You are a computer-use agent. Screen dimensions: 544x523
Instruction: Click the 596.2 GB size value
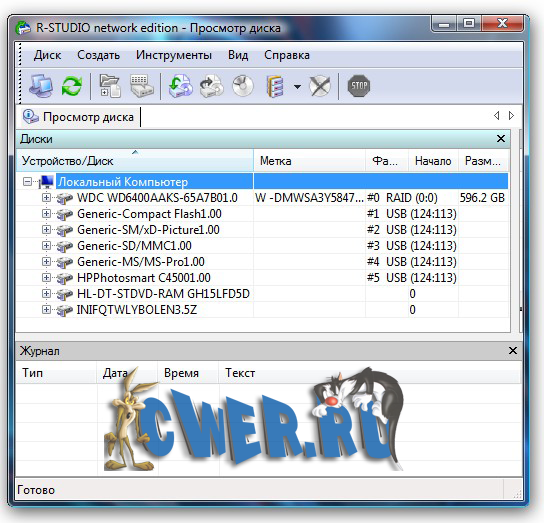482,197
